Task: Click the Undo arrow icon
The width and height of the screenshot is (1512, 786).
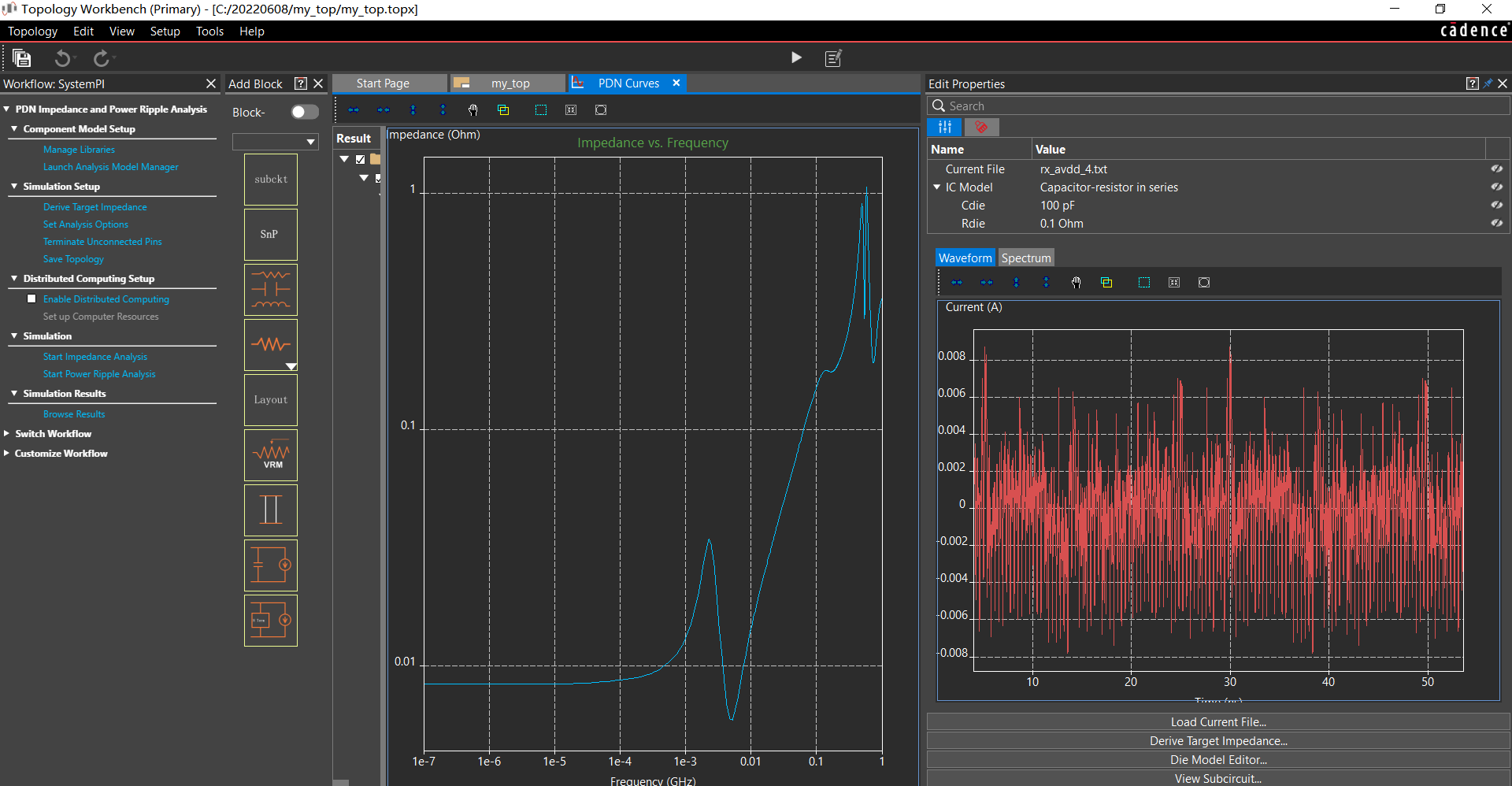Action: click(62, 58)
